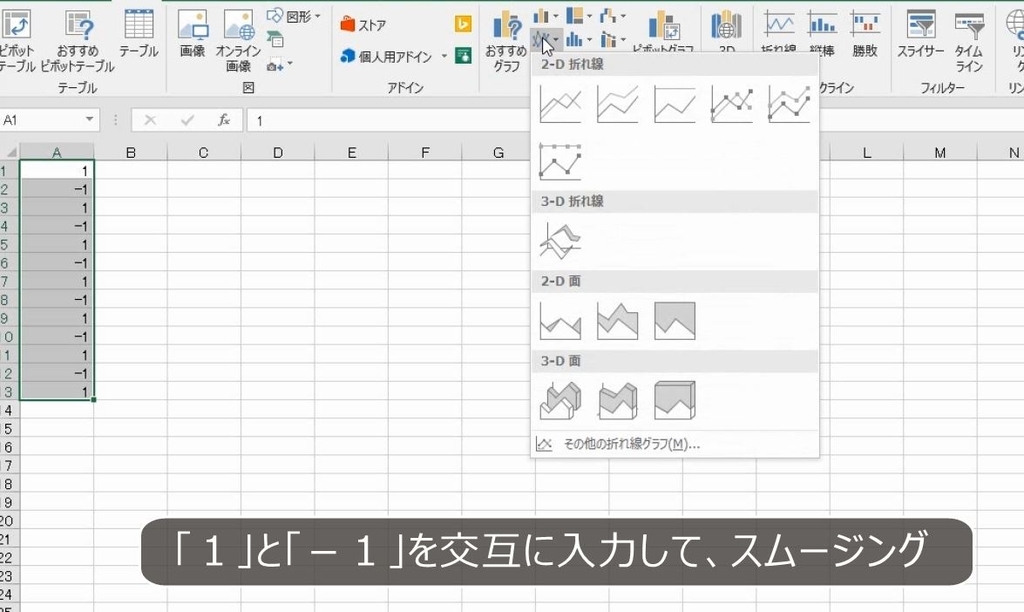The height and width of the screenshot is (612, 1024).
Task: Click the Name Box showing A1
Action: coord(42,120)
